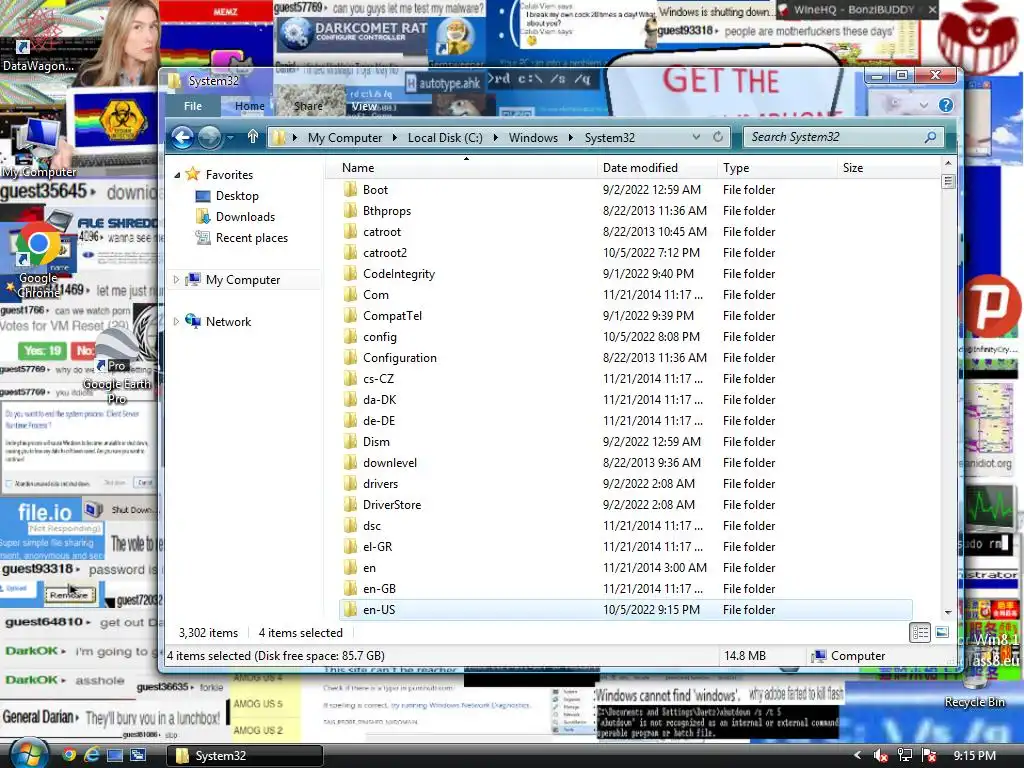Viewport: 1024px width, 768px height.
Task: Sort by Date modified column
Action: click(657, 168)
